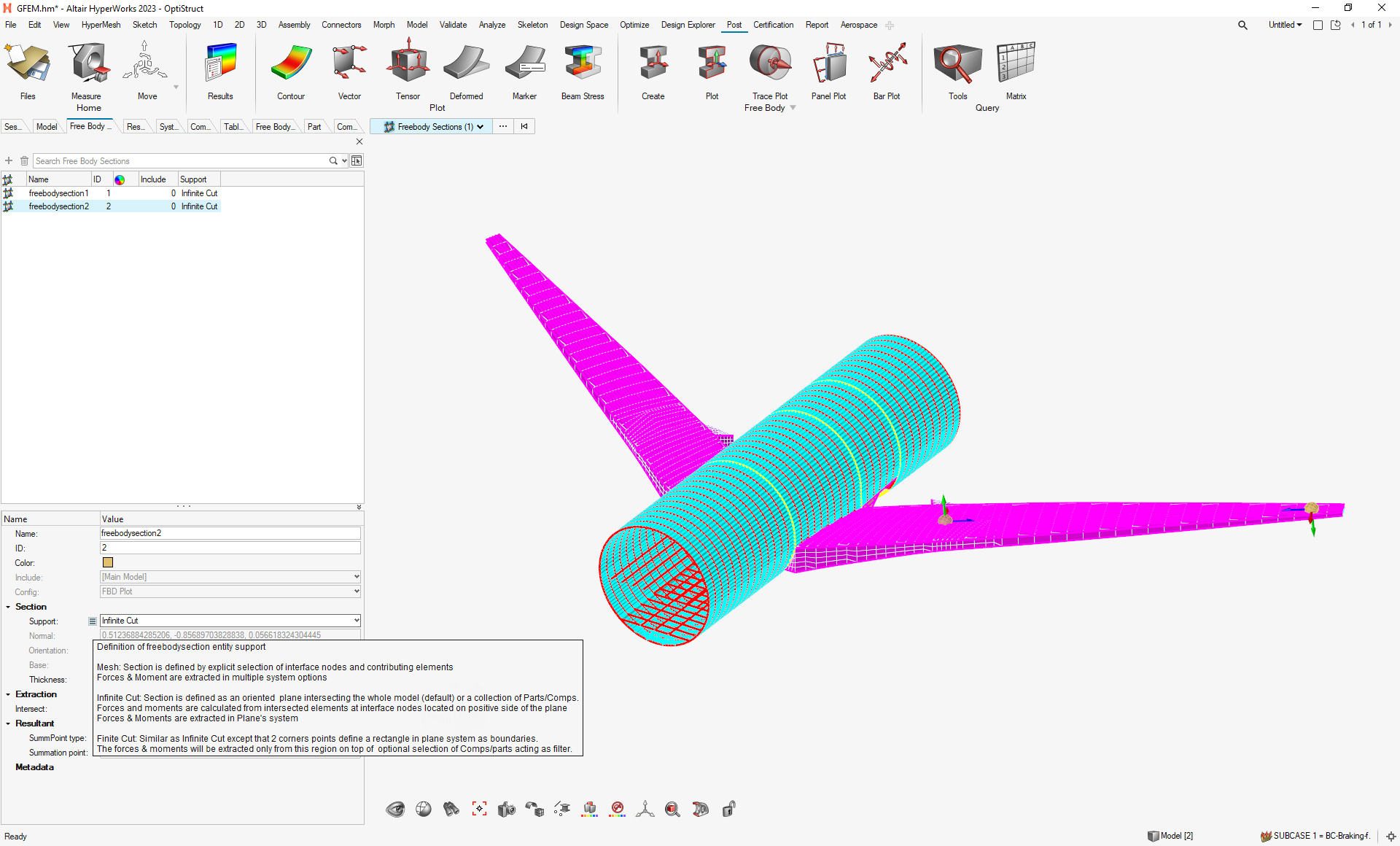
Task: Expand the Freebody Sections selector dropdown
Action: click(480, 127)
